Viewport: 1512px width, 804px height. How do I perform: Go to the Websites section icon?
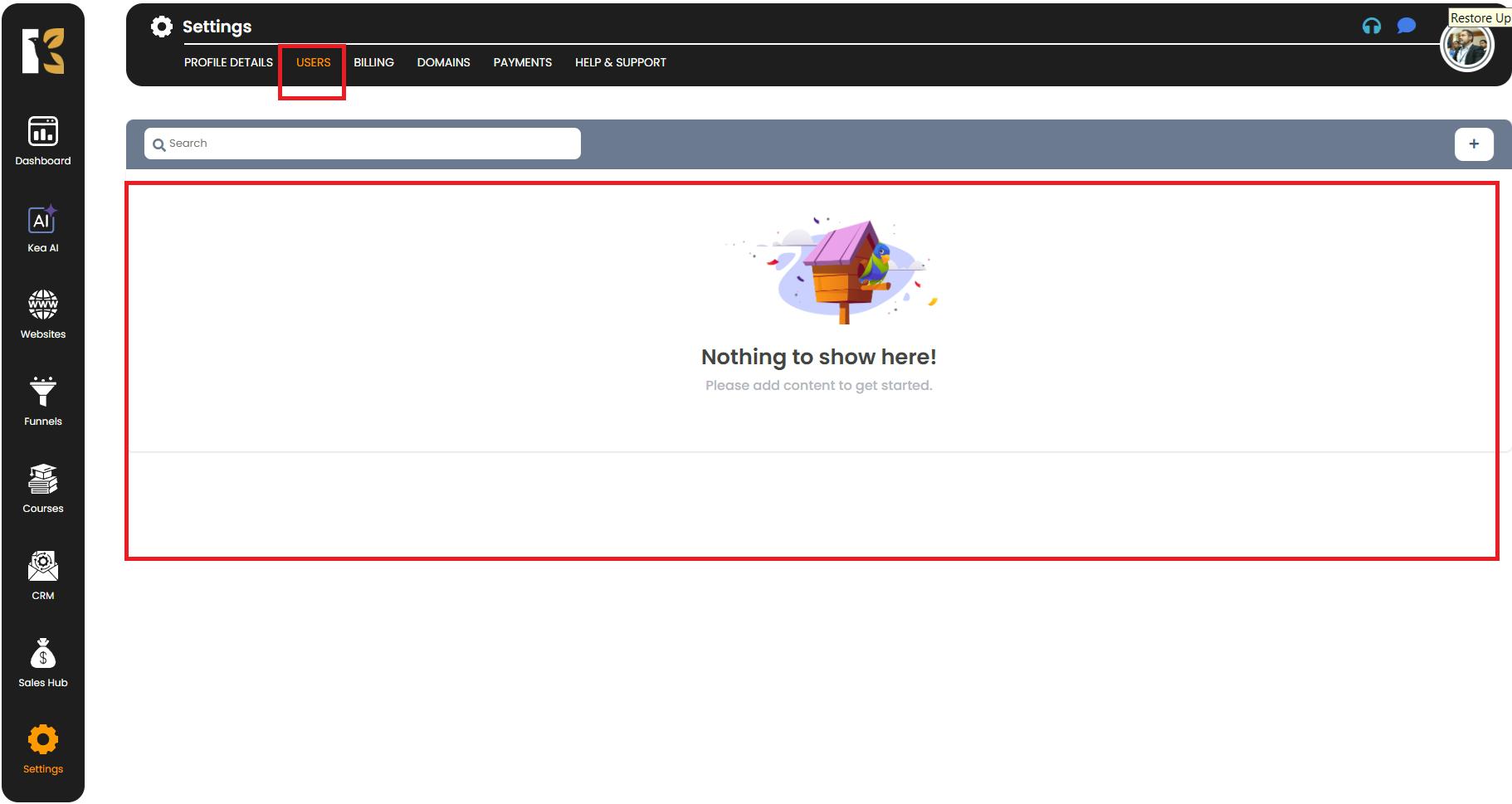point(43,314)
